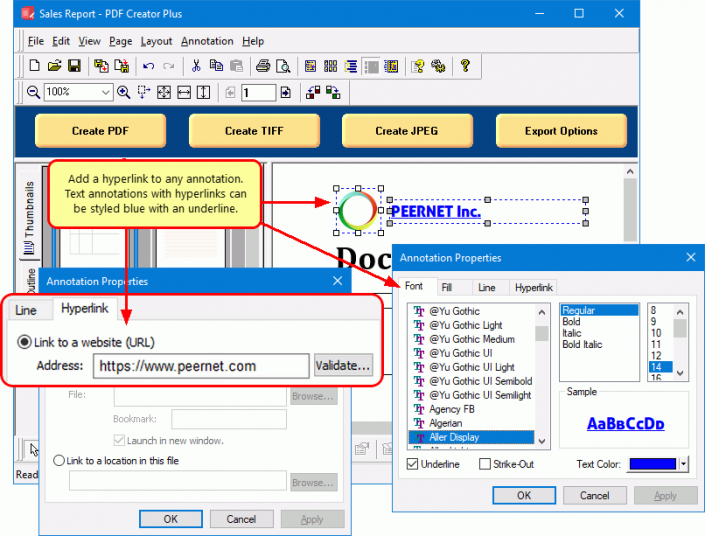
Task: Open the gears settings toolbar icon
Action: click(438, 66)
